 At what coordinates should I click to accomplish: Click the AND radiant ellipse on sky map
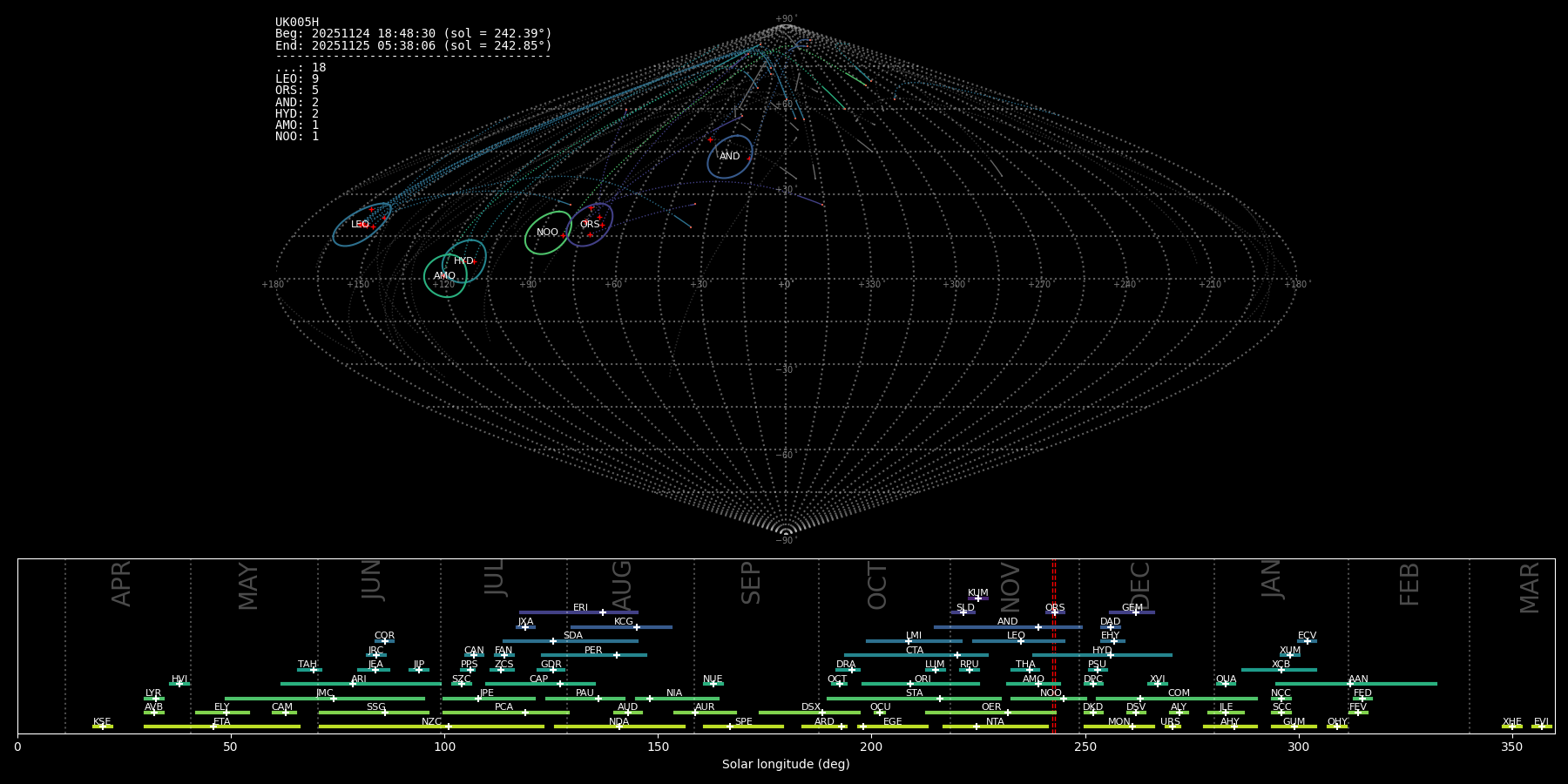(x=730, y=157)
